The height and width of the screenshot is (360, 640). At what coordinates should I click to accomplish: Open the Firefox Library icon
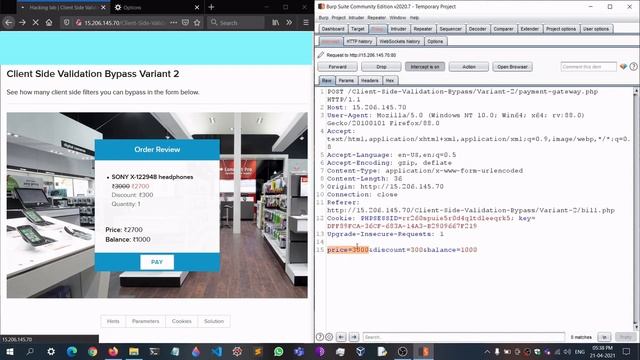point(276,22)
